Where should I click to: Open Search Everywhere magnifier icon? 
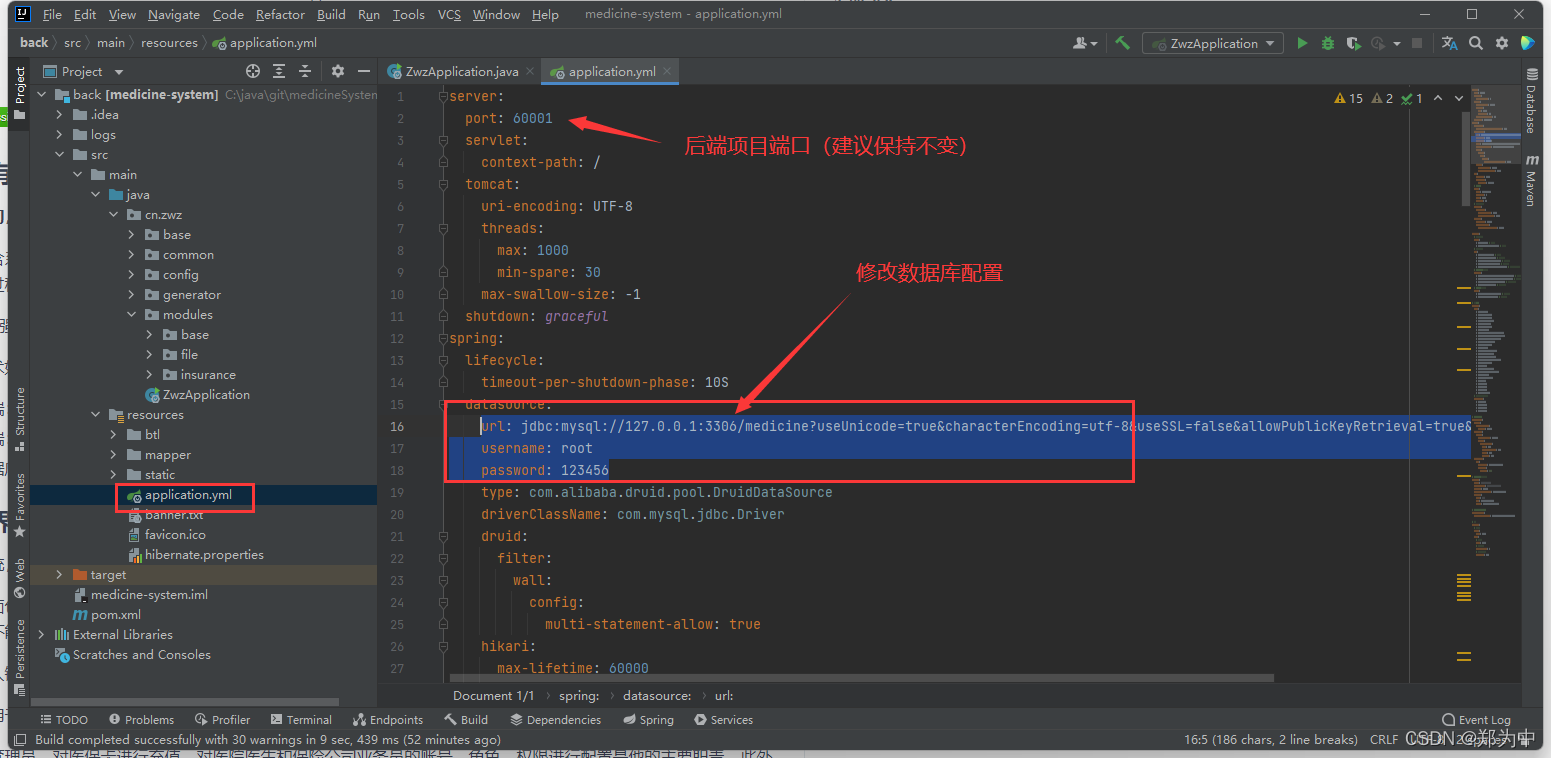(x=1476, y=43)
